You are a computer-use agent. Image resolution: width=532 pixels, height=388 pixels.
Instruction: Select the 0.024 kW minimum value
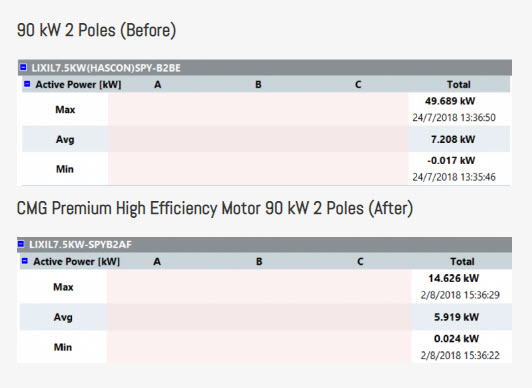(x=456, y=338)
